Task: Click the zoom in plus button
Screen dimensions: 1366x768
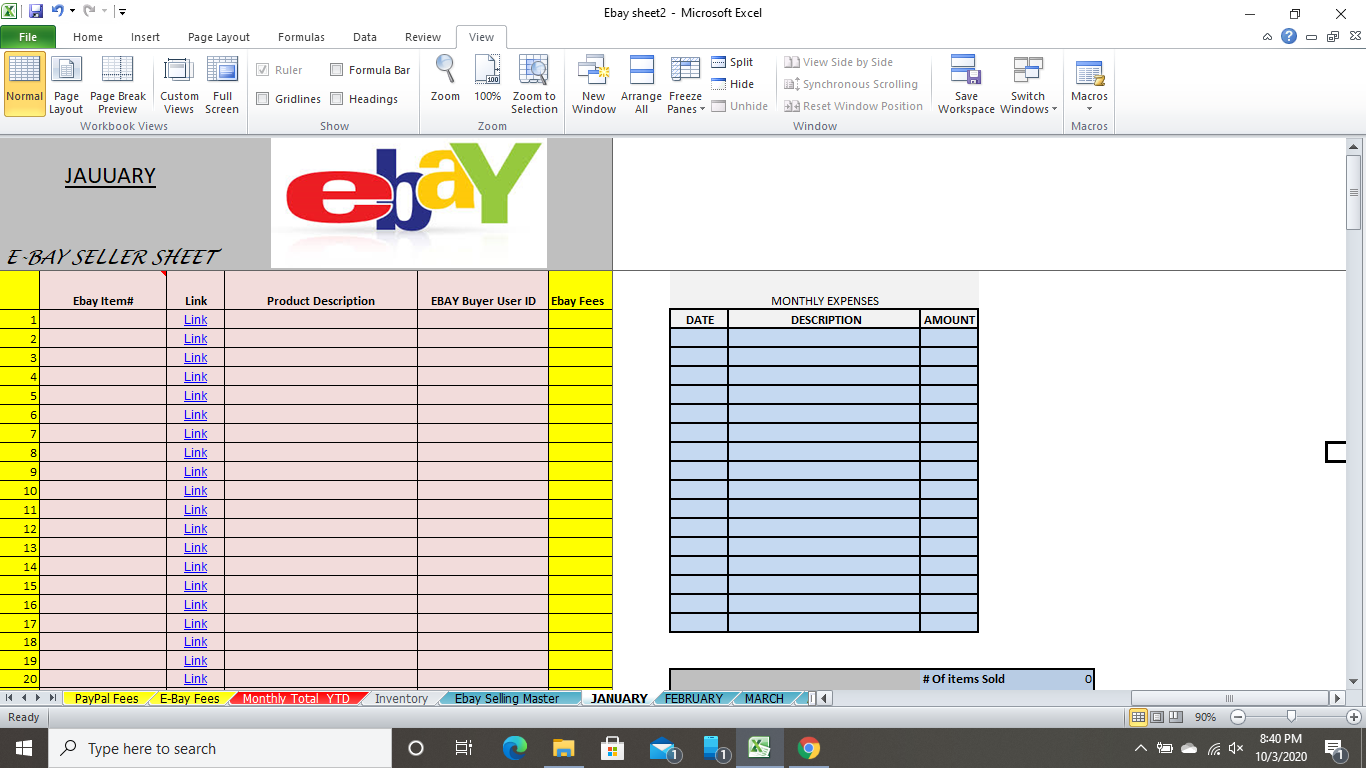Action: [x=1354, y=717]
